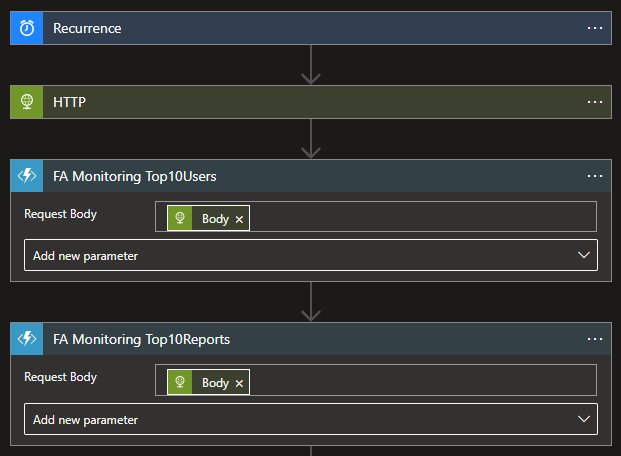The image size is (621, 456).
Task: Click the Top10Users Request Body field
Action: pyautogui.click(x=420, y=217)
